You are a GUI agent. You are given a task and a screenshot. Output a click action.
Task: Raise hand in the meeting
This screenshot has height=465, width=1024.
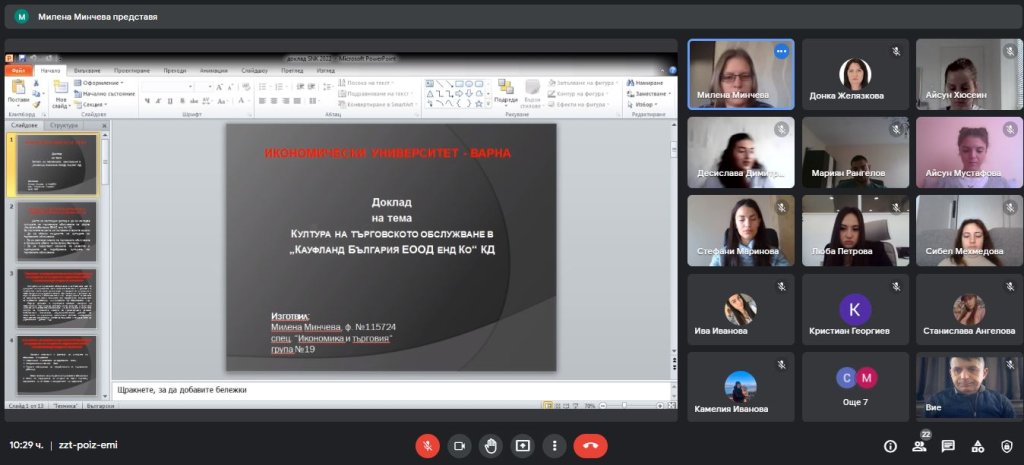[x=491, y=446]
